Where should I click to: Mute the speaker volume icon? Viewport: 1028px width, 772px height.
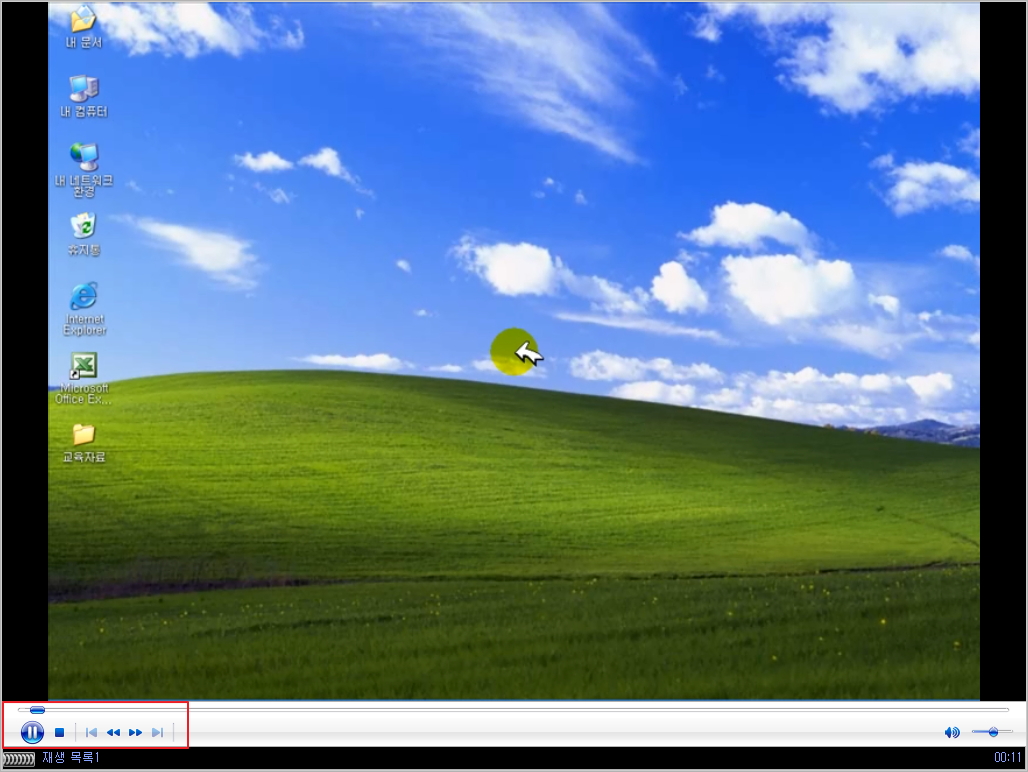click(951, 733)
